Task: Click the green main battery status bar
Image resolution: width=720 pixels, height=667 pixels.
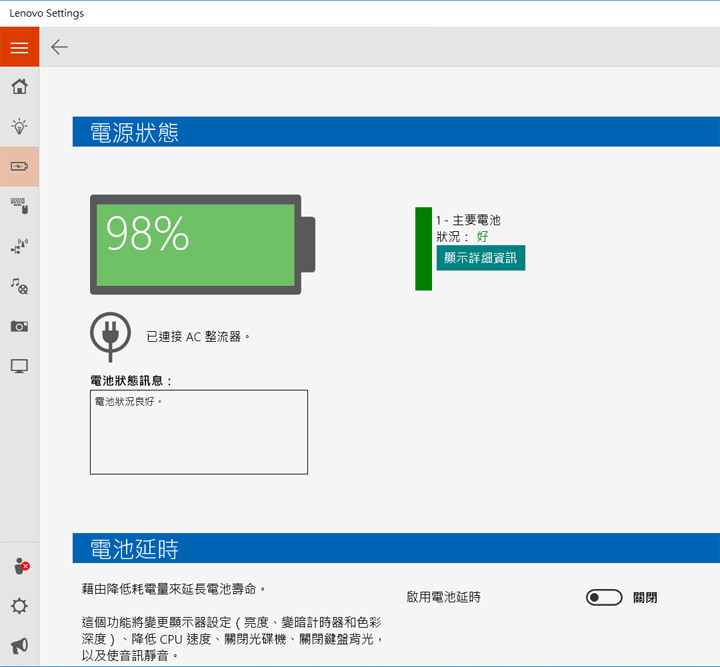Action: pos(423,249)
